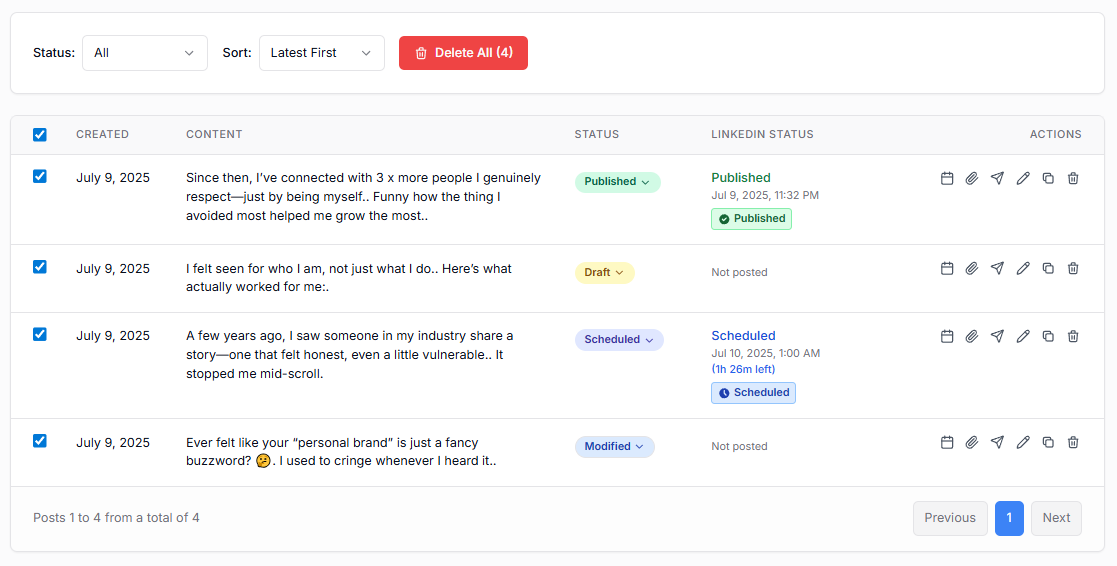Click paperclip attachment icon in Modified post row
The height and width of the screenshot is (566, 1117).
click(972, 443)
